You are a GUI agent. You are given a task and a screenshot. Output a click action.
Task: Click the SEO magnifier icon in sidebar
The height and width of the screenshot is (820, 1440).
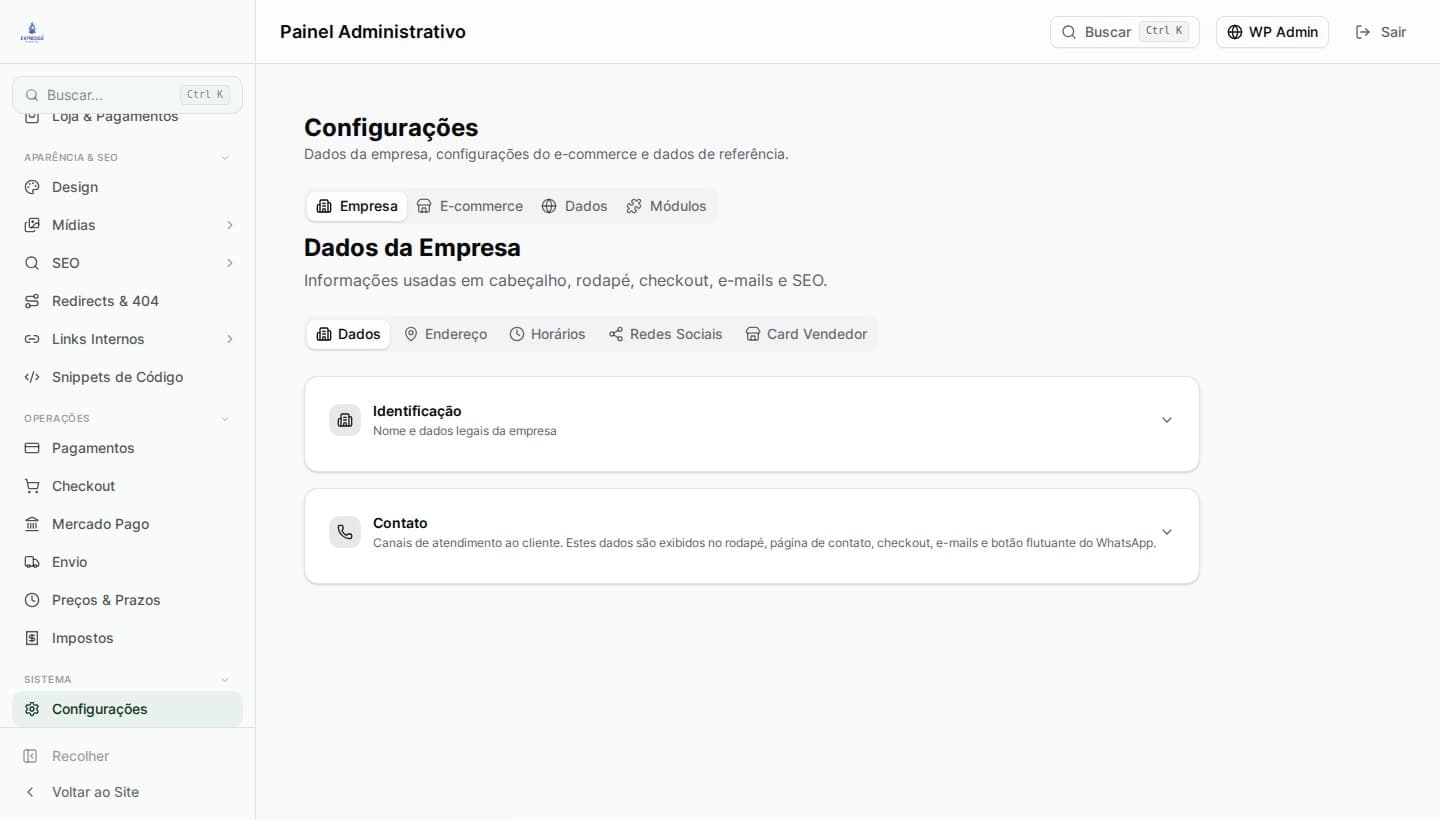pos(33,263)
